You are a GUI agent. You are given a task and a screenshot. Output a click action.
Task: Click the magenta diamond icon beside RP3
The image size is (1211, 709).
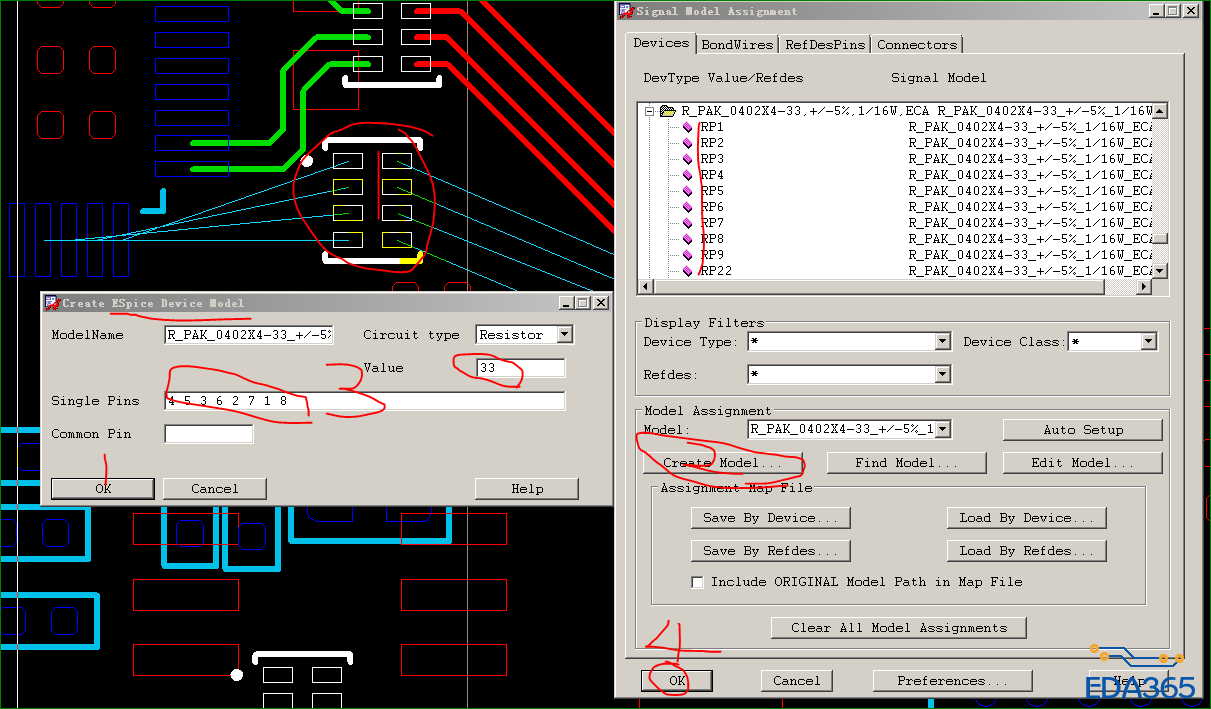click(688, 159)
